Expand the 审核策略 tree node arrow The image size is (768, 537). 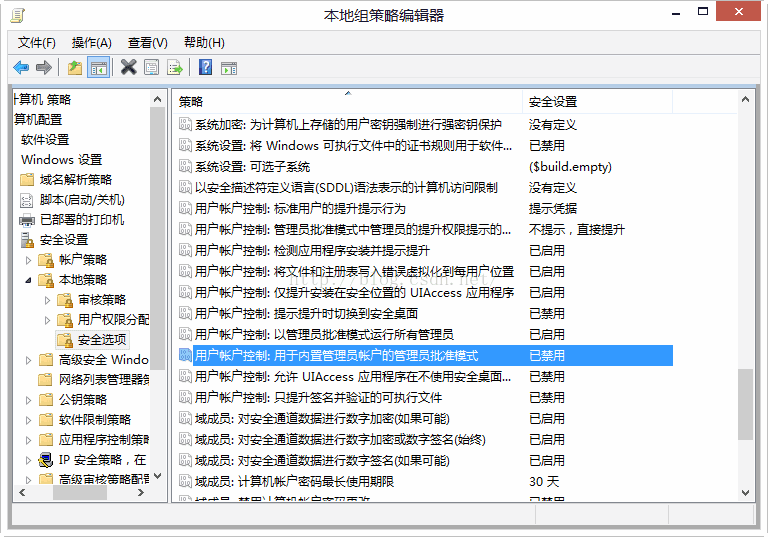pos(48,300)
